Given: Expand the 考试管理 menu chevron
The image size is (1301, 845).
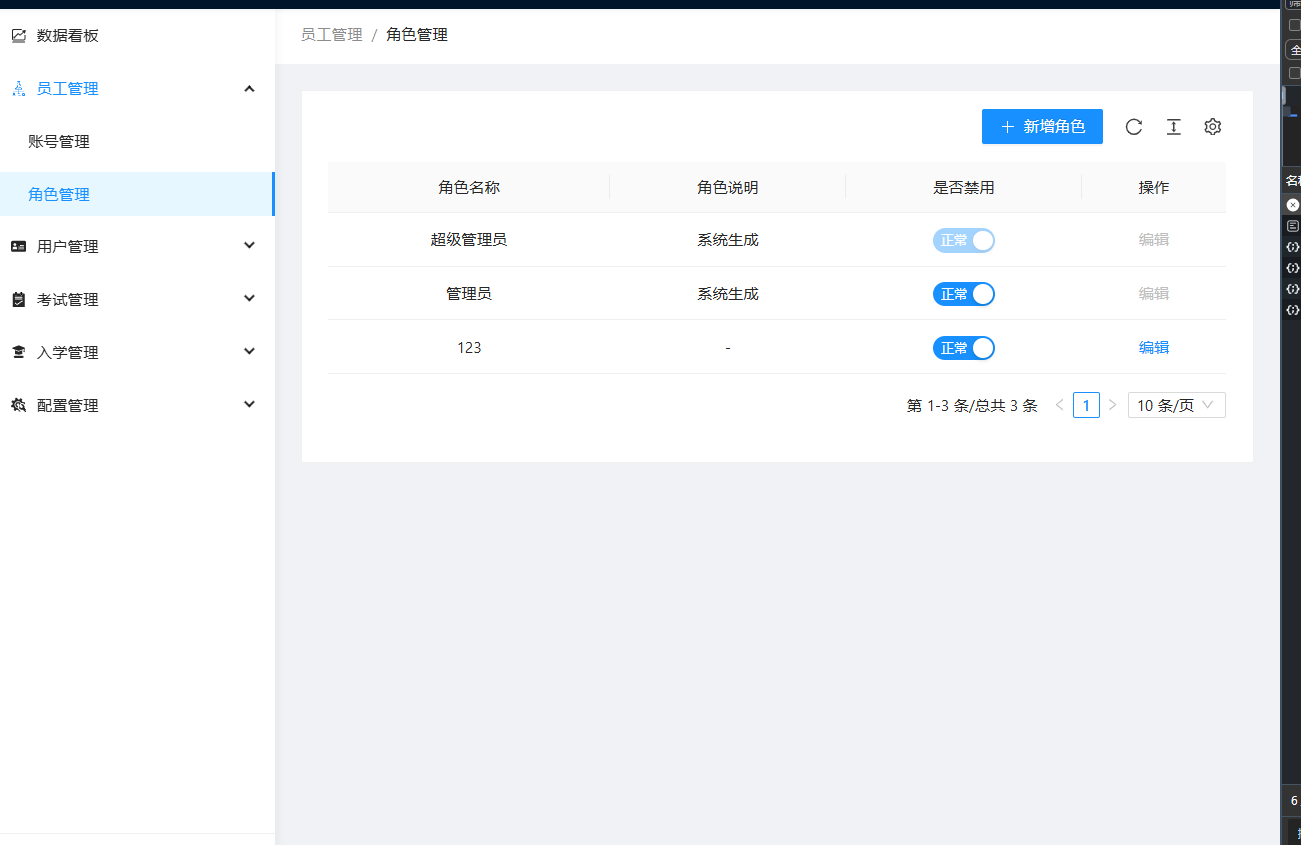Looking at the screenshot, I should click(250, 299).
